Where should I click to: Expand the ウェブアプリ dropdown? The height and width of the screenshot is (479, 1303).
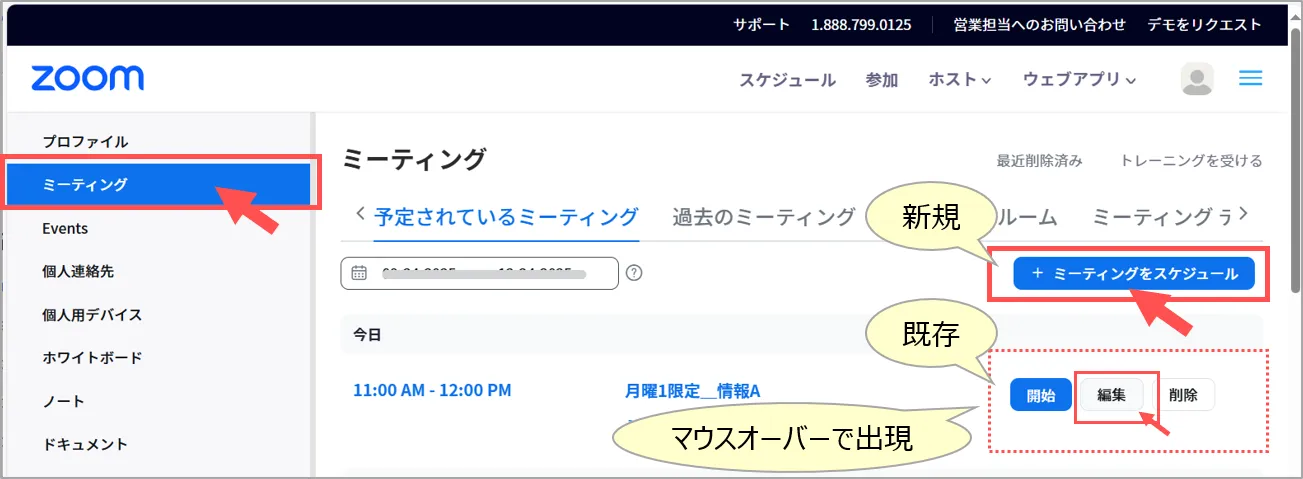1079,80
